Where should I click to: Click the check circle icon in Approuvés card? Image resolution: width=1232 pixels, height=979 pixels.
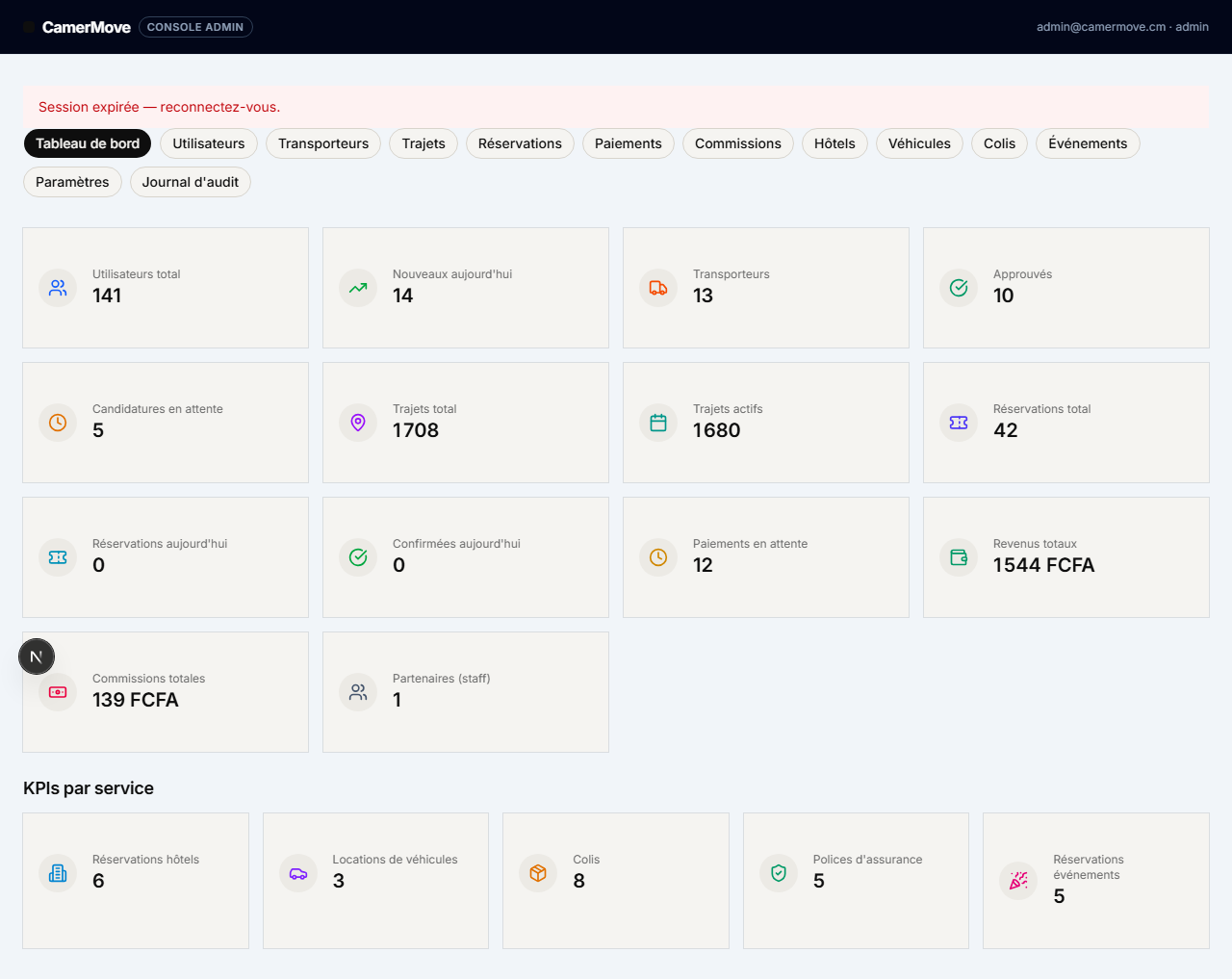pos(959,288)
